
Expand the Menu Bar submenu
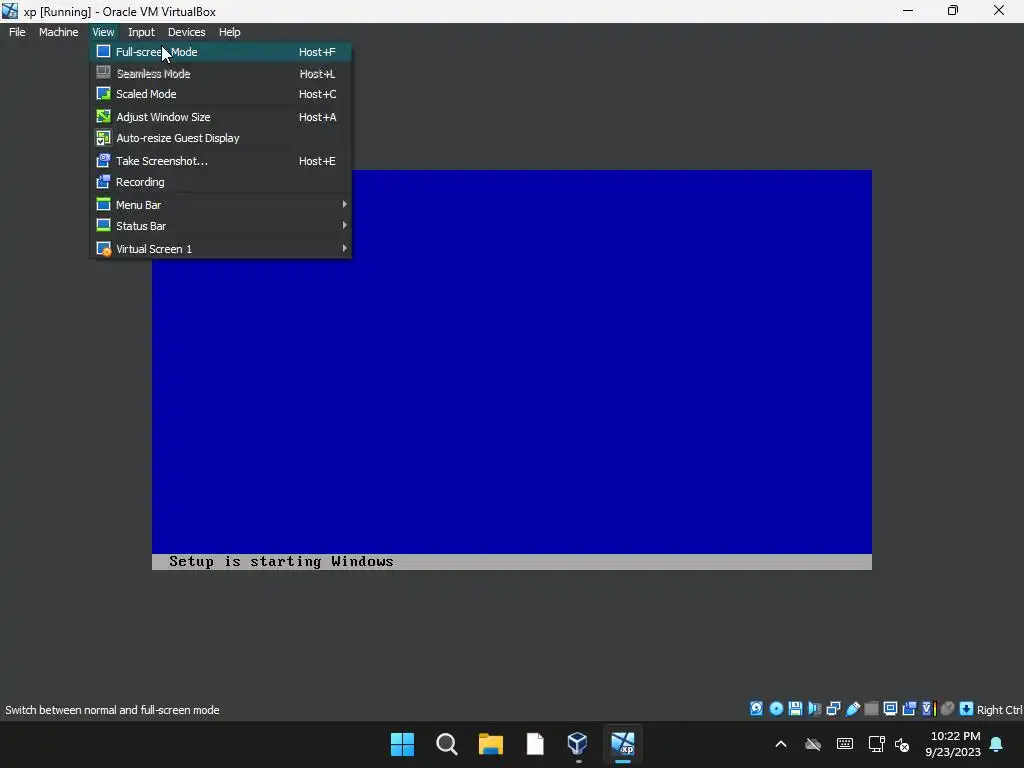pos(221,204)
